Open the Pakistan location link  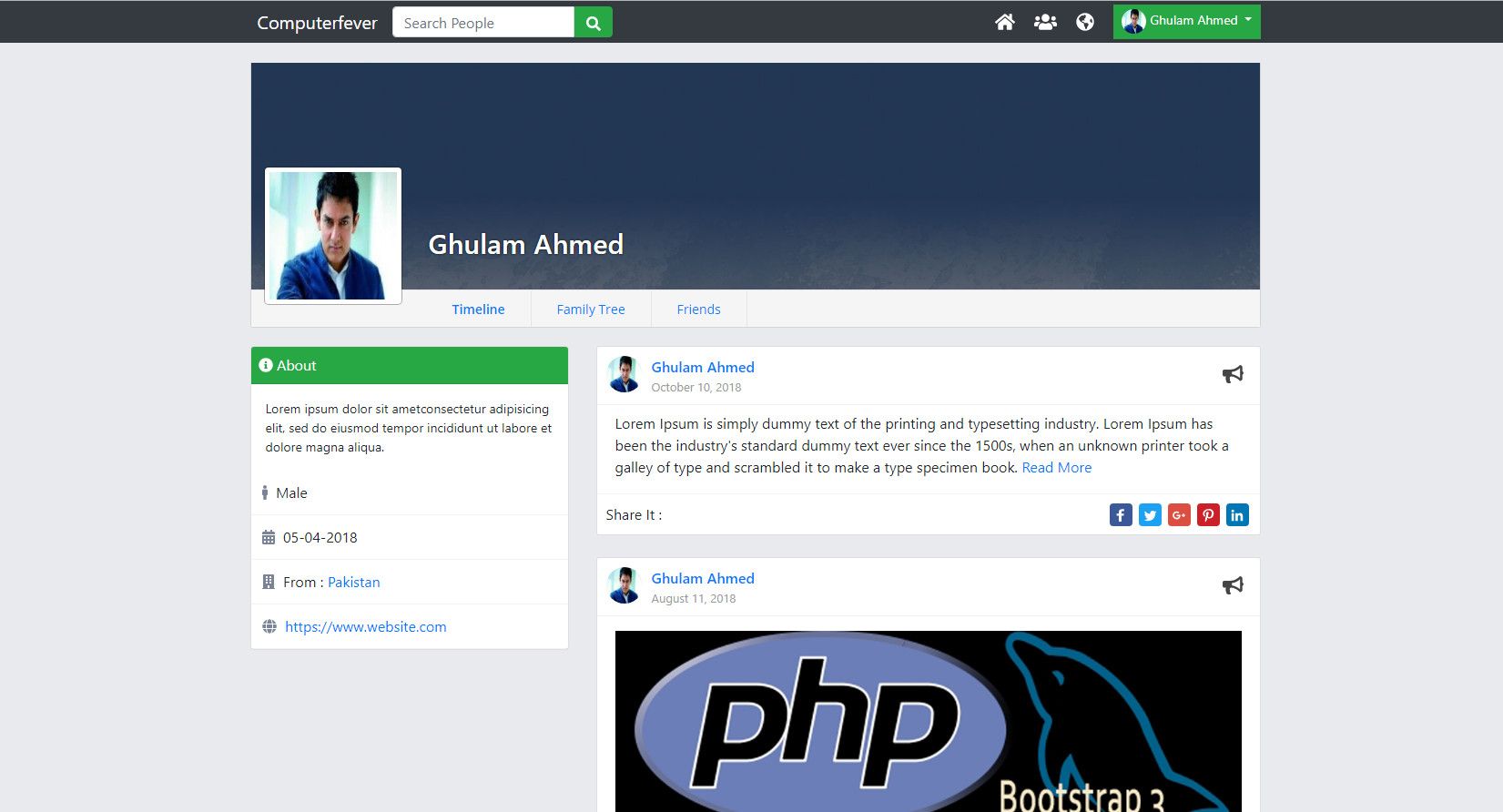click(354, 583)
